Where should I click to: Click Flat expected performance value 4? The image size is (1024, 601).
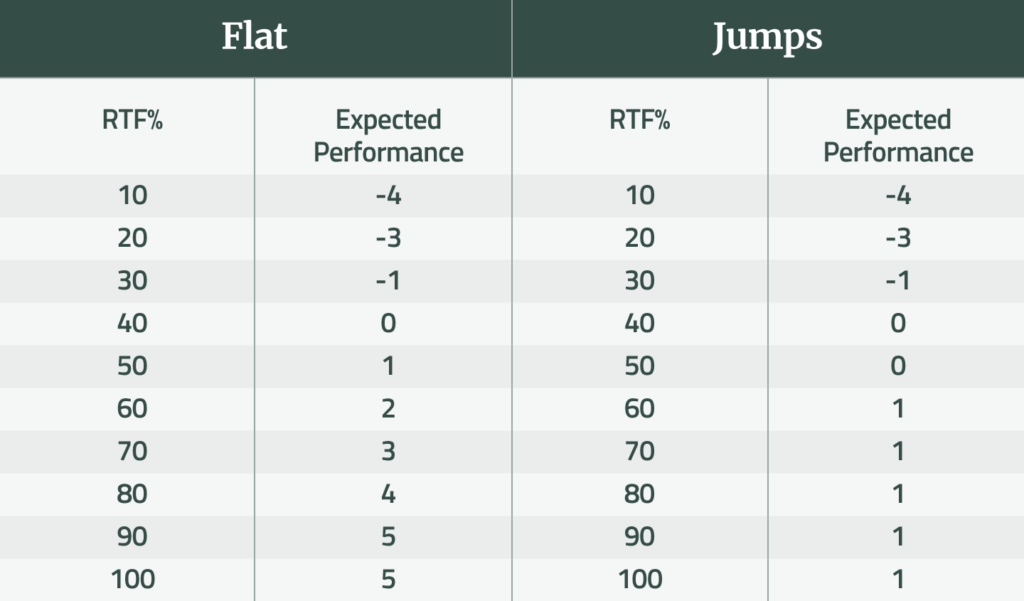tap(388, 494)
